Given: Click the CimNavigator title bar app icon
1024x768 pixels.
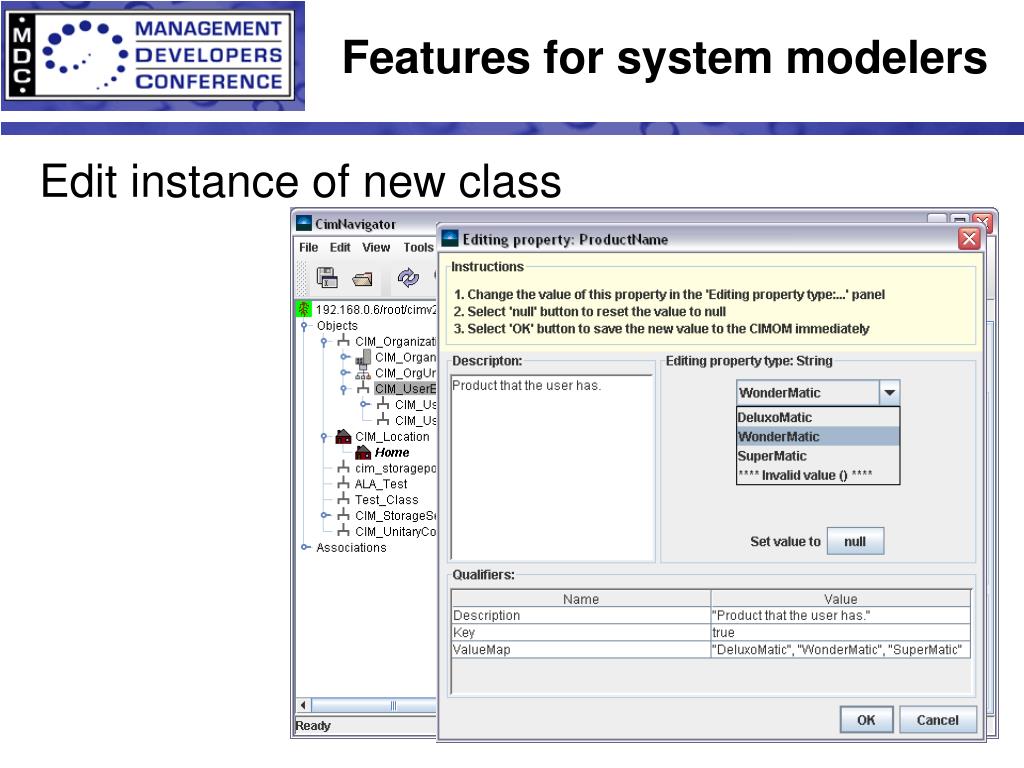Looking at the screenshot, I should coord(304,223).
